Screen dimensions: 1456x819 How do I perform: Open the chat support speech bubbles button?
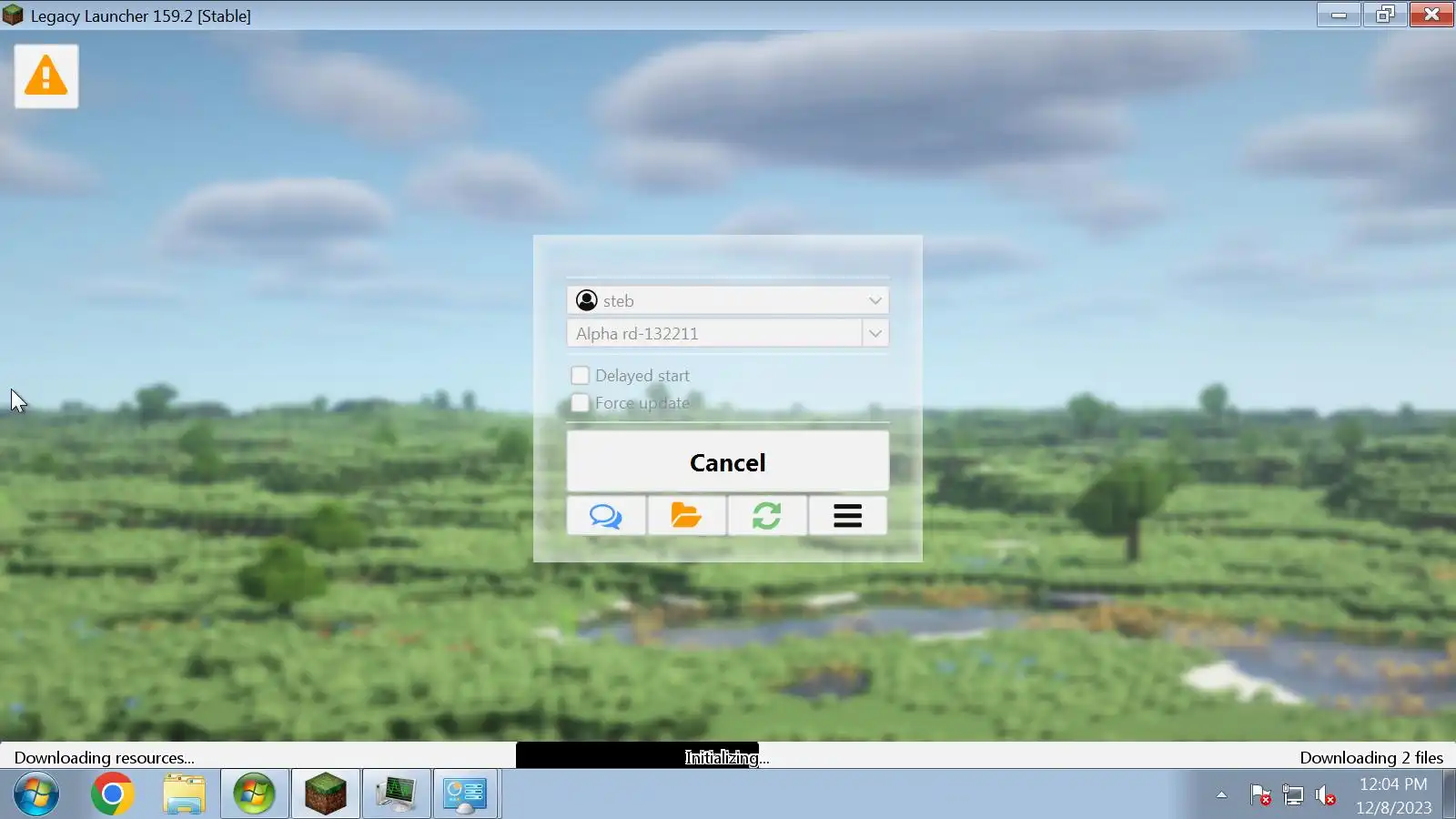tap(606, 516)
